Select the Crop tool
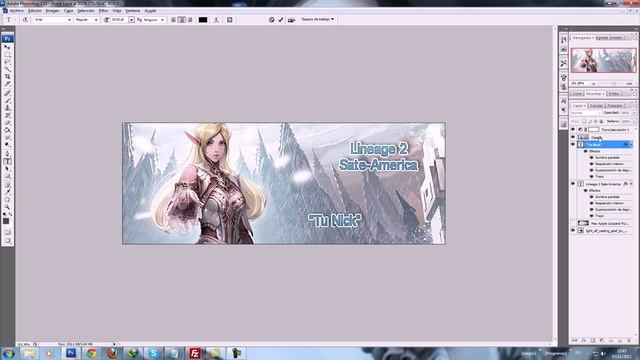 pos(7,76)
